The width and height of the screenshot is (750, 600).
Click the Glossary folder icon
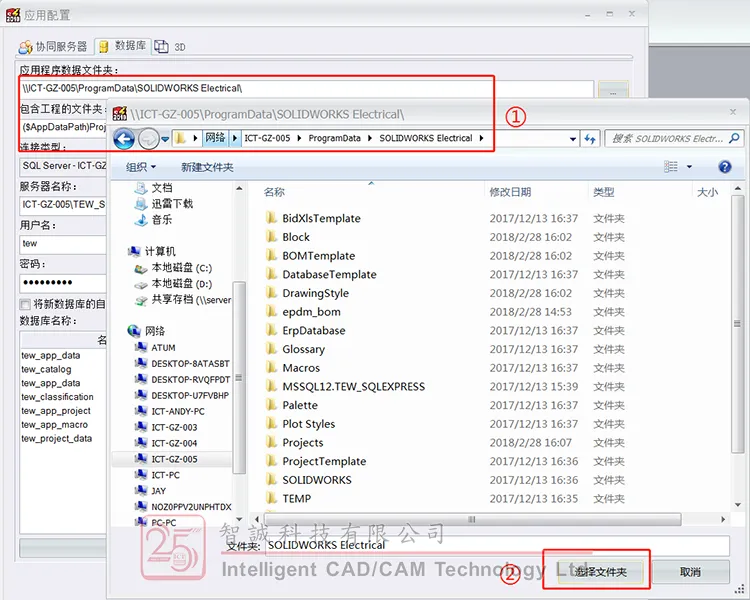[271, 349]
